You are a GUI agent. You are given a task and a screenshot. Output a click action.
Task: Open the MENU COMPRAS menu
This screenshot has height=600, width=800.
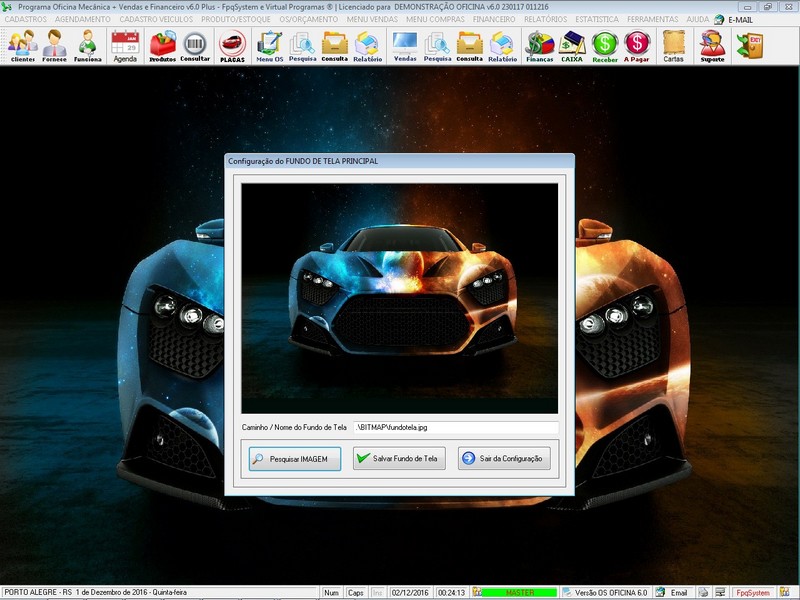(435, 19)
